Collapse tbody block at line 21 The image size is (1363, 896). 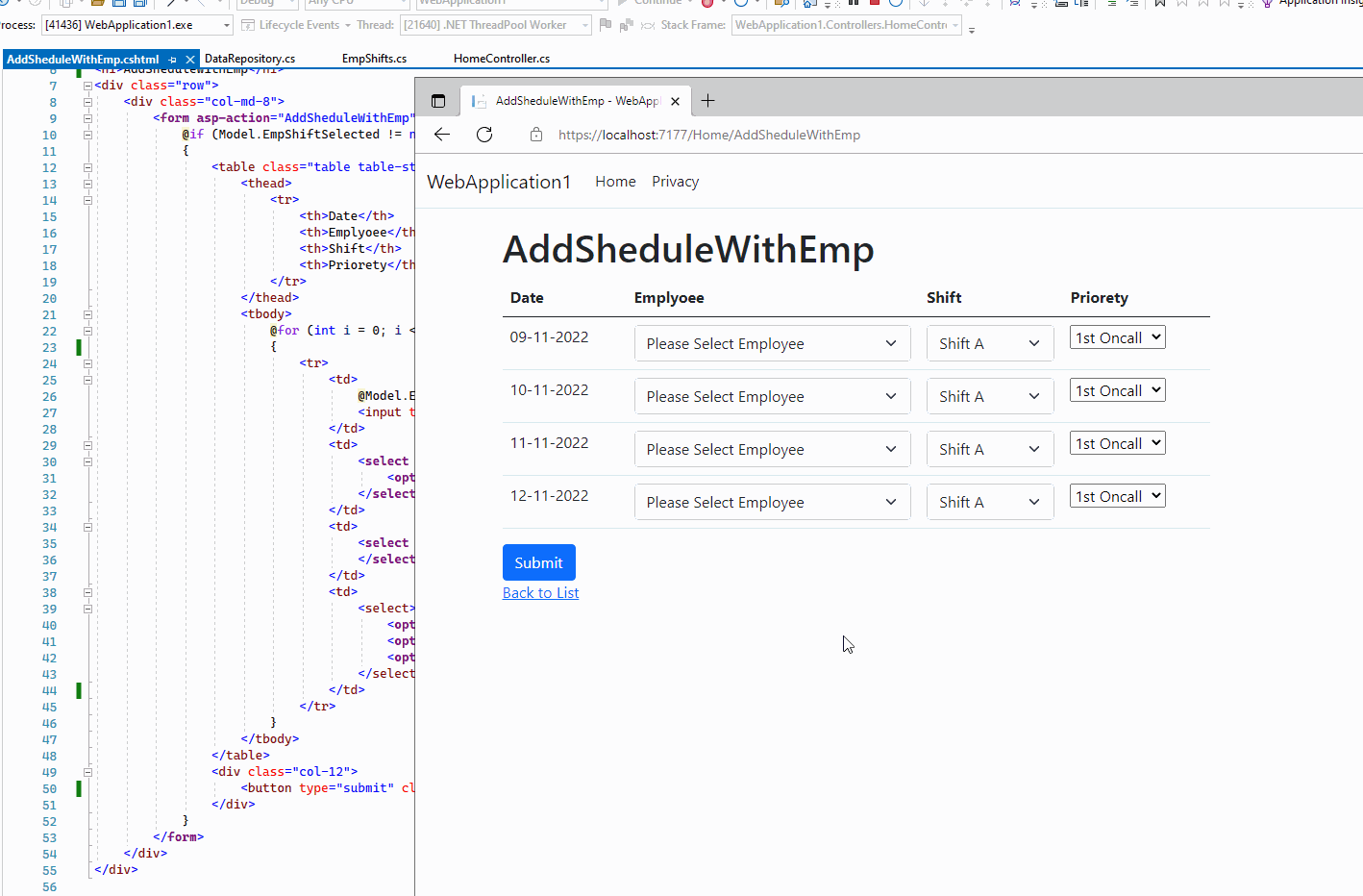pyautogui.click(x=87, y=314)
